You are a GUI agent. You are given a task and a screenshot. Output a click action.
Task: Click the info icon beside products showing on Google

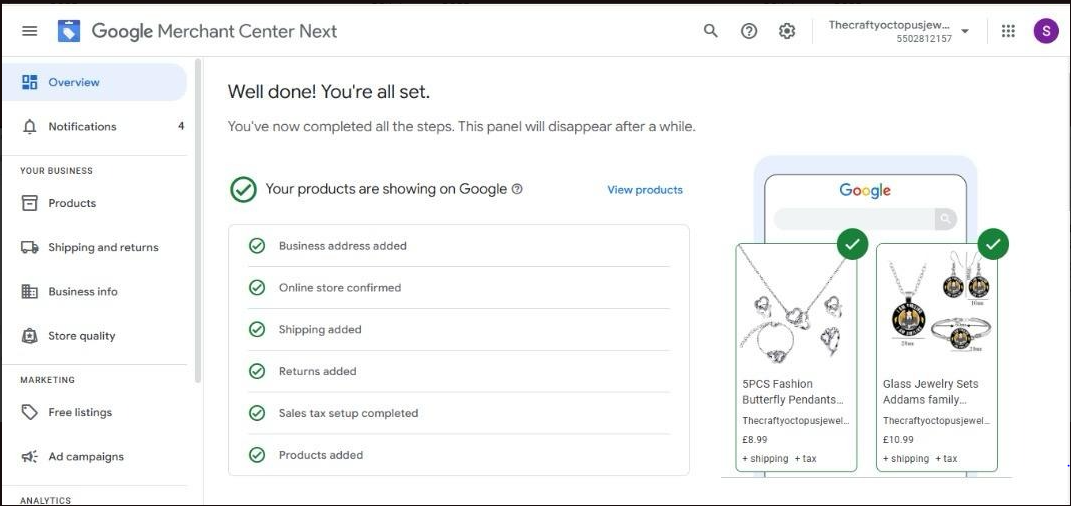(517, 189)
